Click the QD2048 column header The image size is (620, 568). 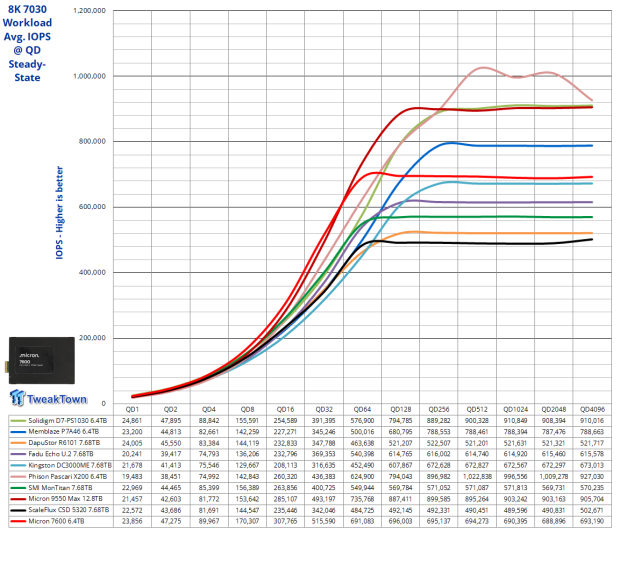pyautogui.click(x=554, y=409)
